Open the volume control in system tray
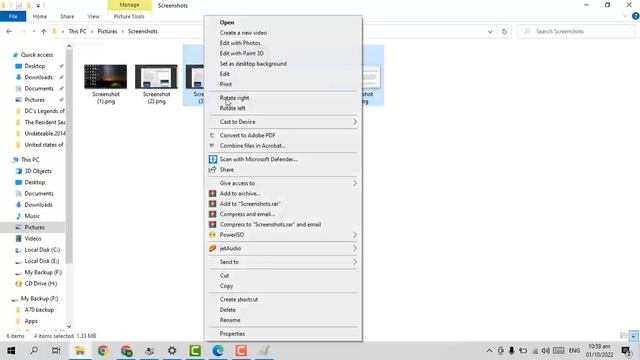 545,351
